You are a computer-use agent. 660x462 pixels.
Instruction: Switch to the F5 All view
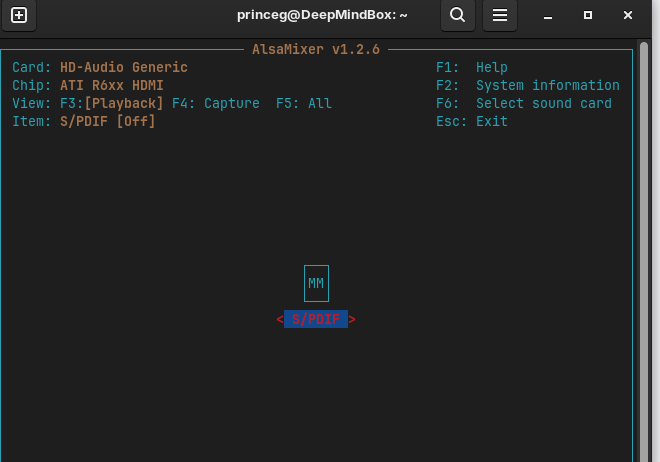point(304,103)
